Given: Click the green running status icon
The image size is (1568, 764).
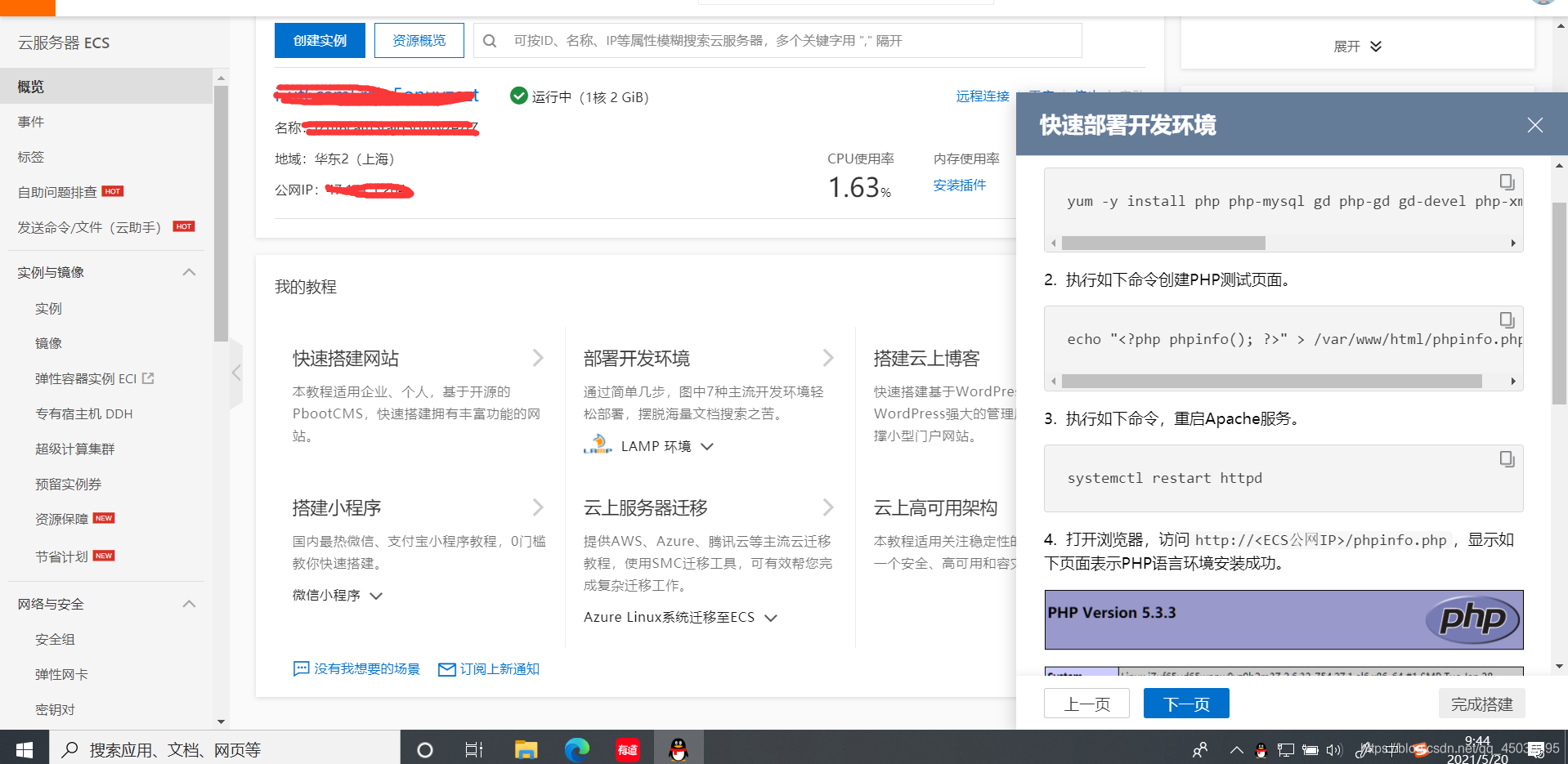Looking at the screenshot, I should pos(518,96).
